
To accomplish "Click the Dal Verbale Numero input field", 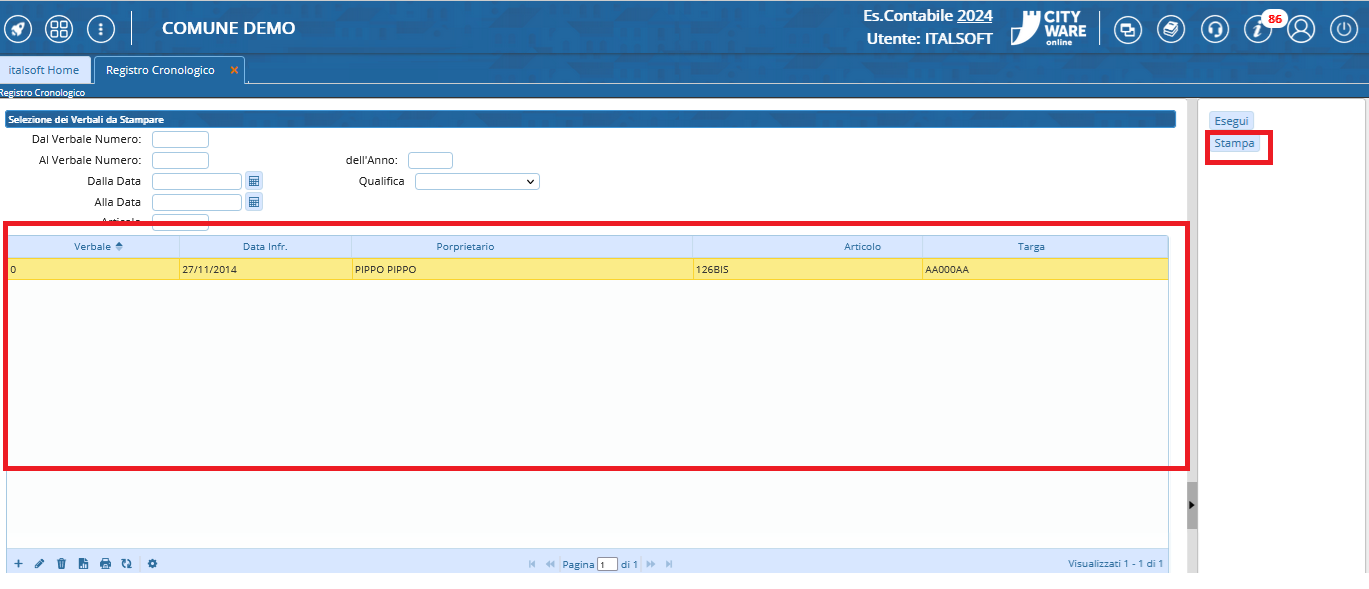I will coord(180,139).
